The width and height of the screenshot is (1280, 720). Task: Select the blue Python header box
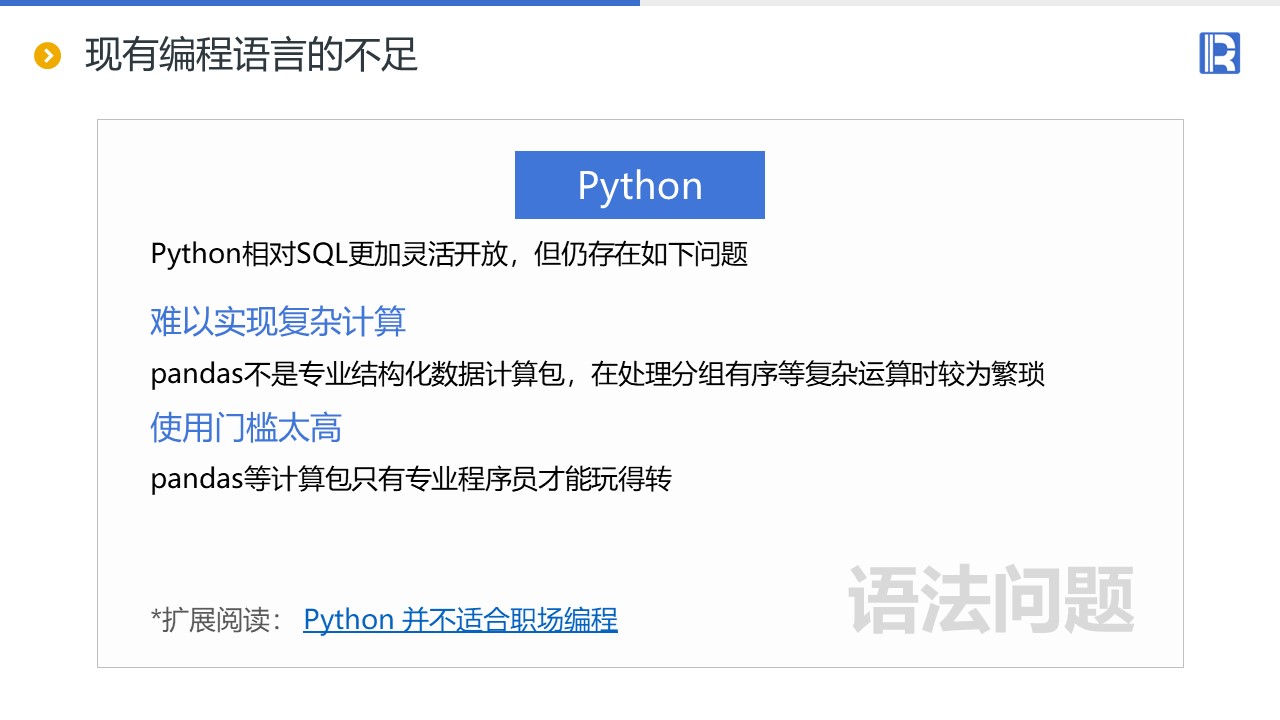tap(639, 185)
